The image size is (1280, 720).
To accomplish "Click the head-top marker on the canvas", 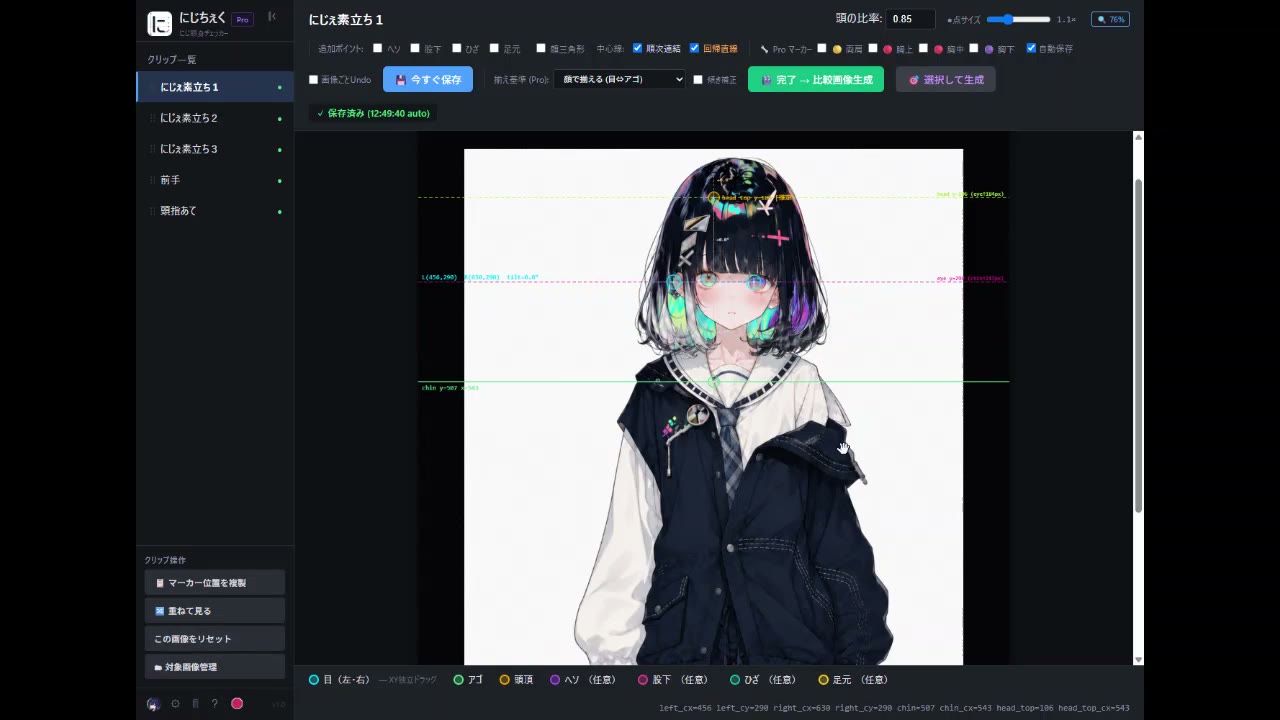I will pyautogui.click(x=713, y=197).
